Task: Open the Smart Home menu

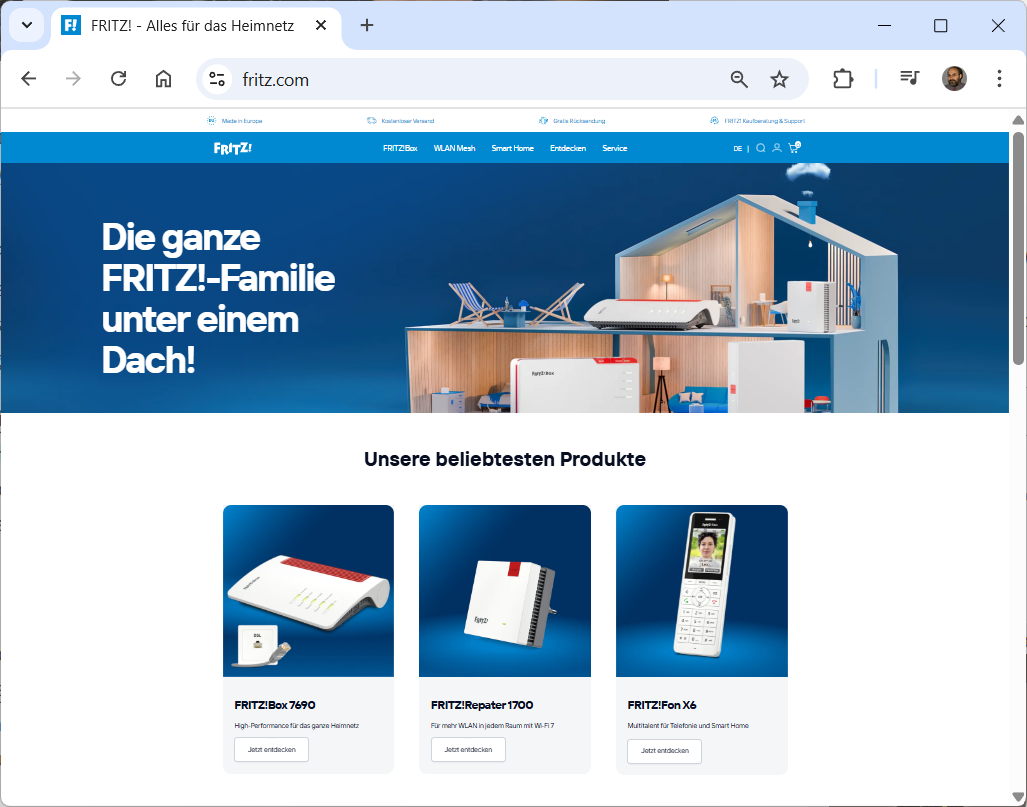Action: click(512, 148)
